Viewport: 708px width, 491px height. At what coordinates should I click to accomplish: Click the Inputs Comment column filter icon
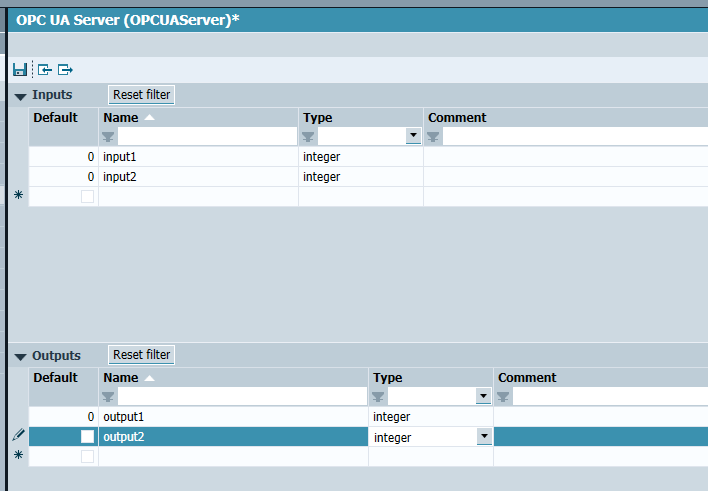433,136
